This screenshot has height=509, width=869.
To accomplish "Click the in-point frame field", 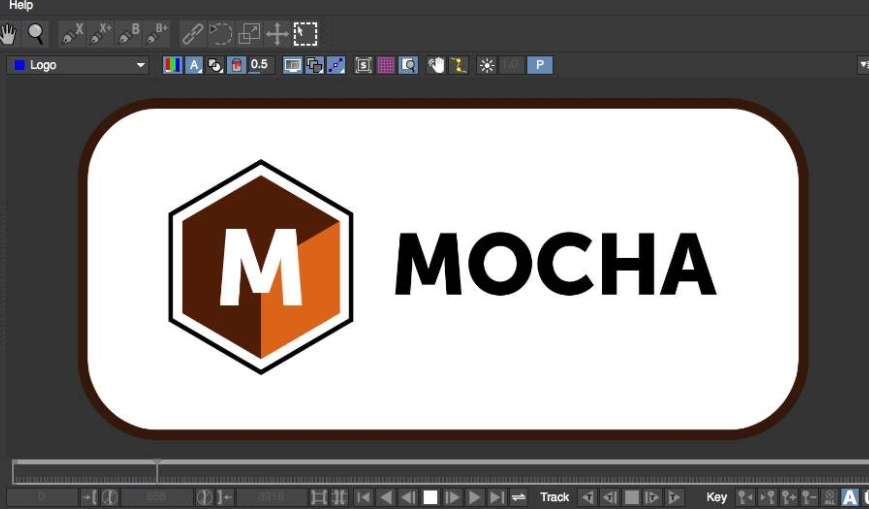I will [x=42, y=497].
